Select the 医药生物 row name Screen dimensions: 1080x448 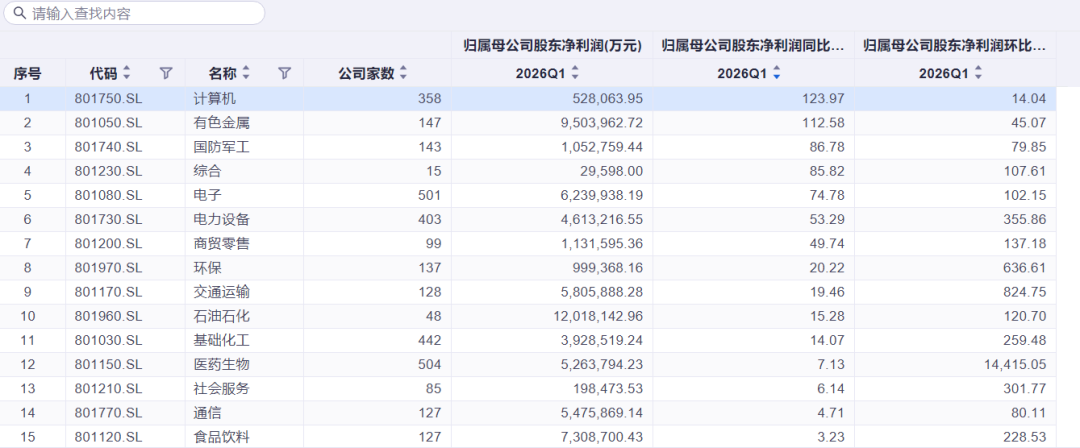tap(221, 365)
